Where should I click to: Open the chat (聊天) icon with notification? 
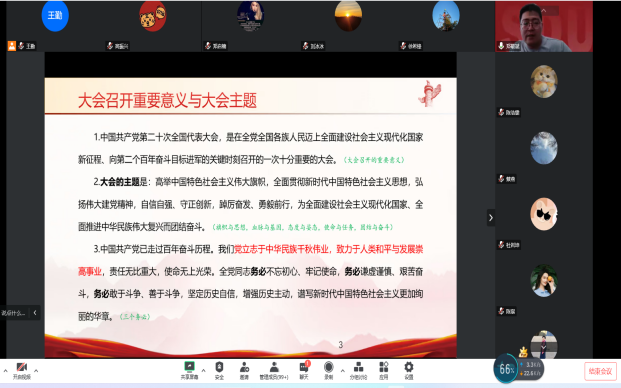(x=304, y=371)
